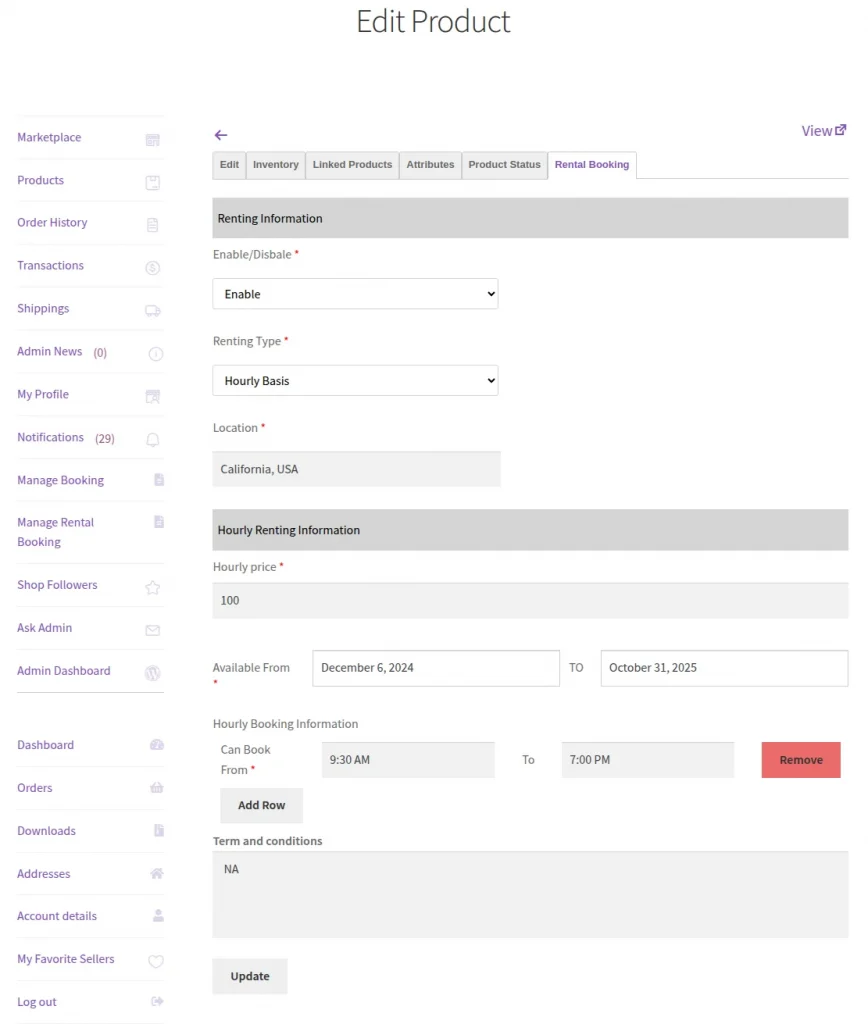Open the View product link
The height and width of the screenshot is (1024, 868).
click(x=823, y=131)
